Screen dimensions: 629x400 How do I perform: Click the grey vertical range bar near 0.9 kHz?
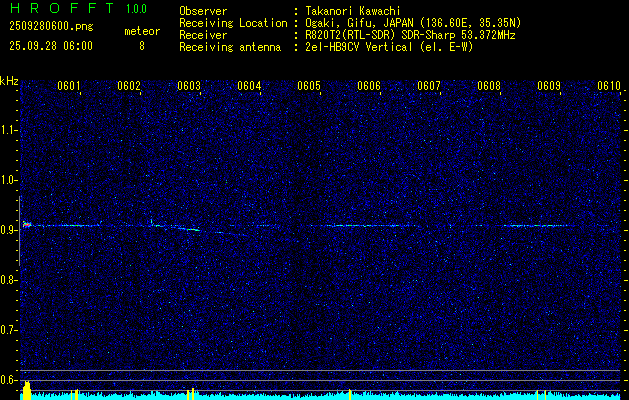(19, 231)
